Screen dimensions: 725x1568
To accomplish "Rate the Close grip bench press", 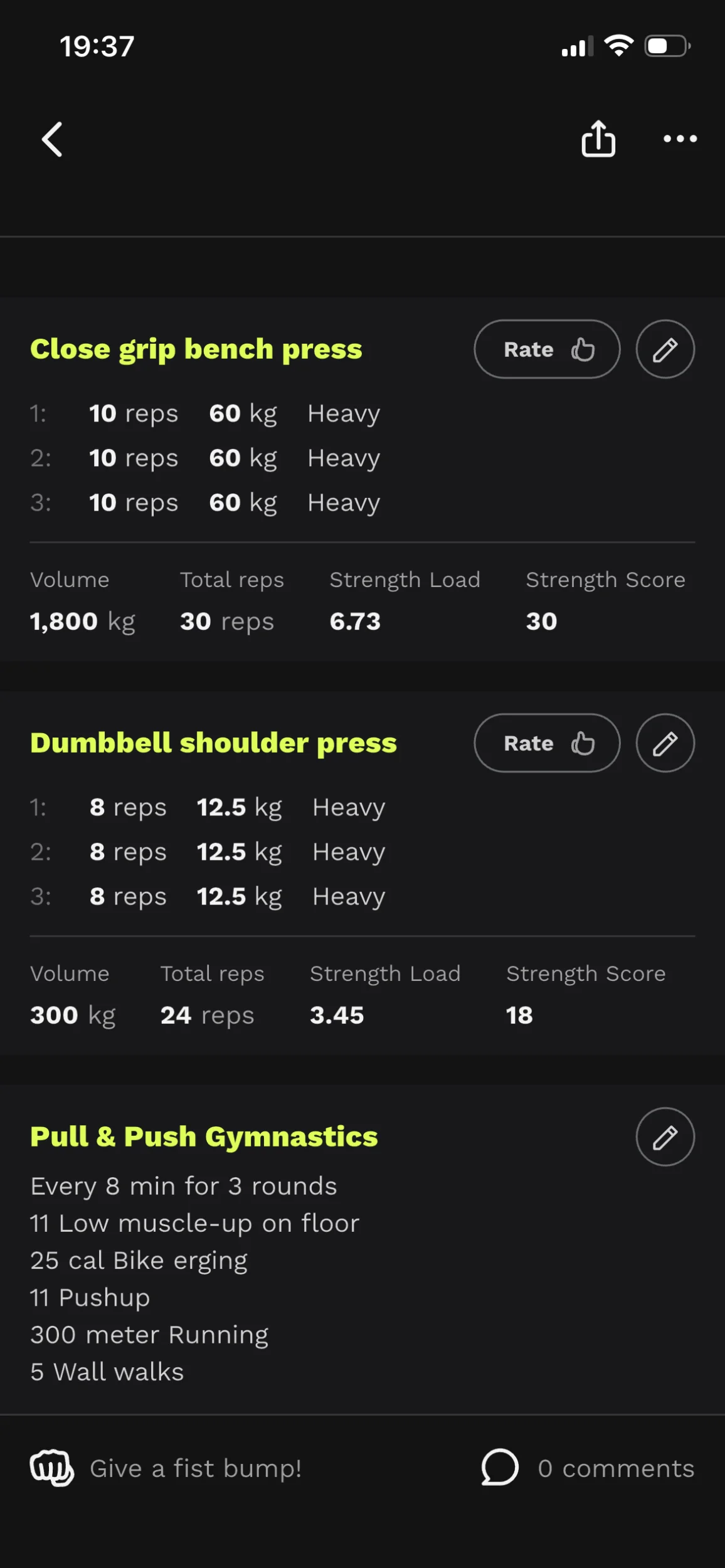I will 547,349.
